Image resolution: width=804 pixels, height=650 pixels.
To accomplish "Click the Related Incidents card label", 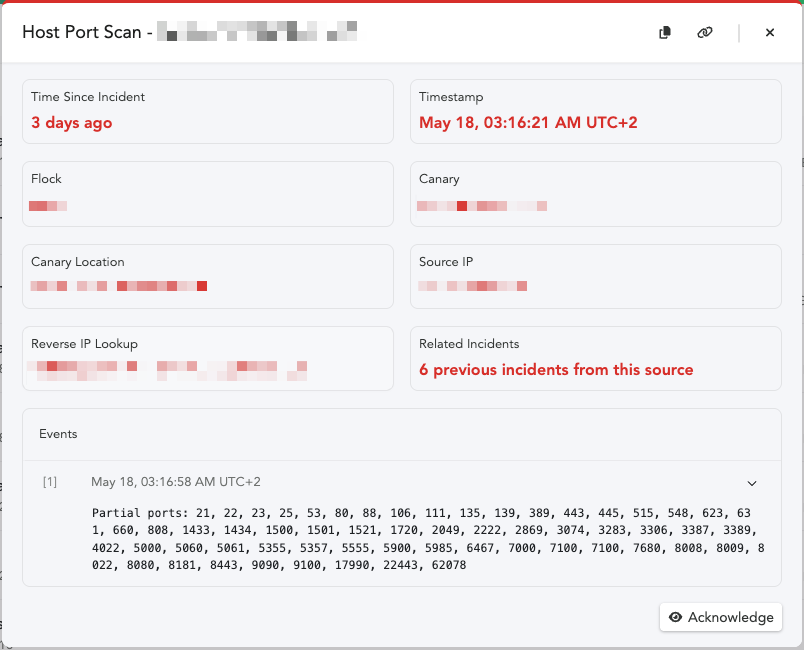I will pos(469,344).
